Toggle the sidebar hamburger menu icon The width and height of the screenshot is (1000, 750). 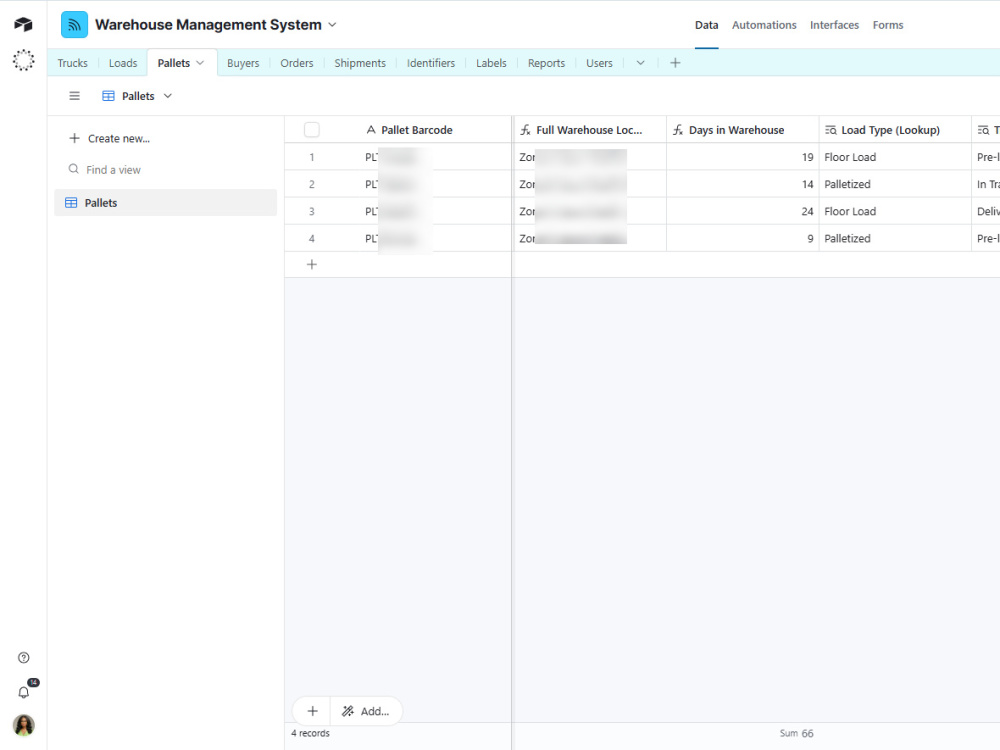pos(75,96)
